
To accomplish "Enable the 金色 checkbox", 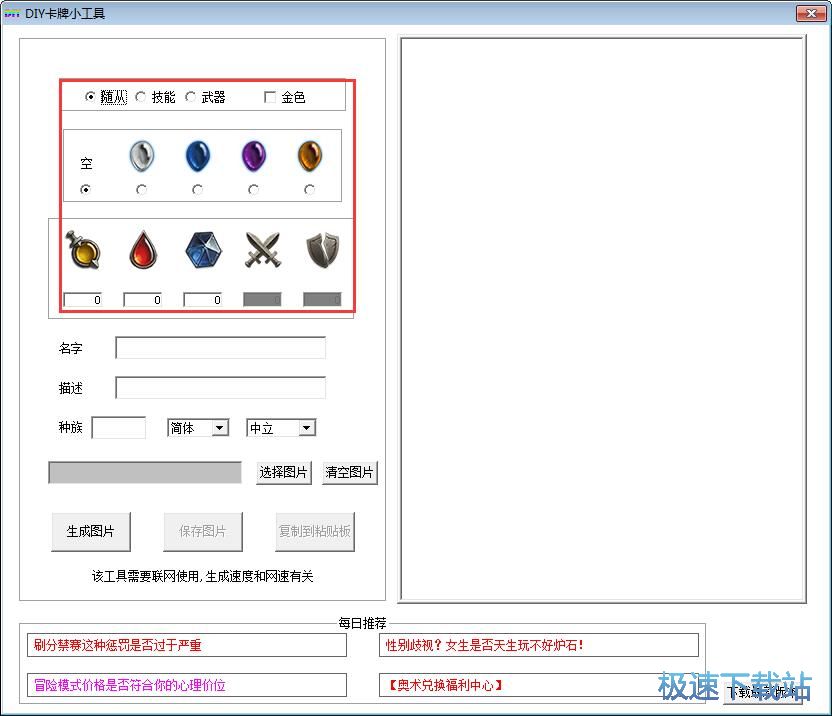I will [270, 97].
